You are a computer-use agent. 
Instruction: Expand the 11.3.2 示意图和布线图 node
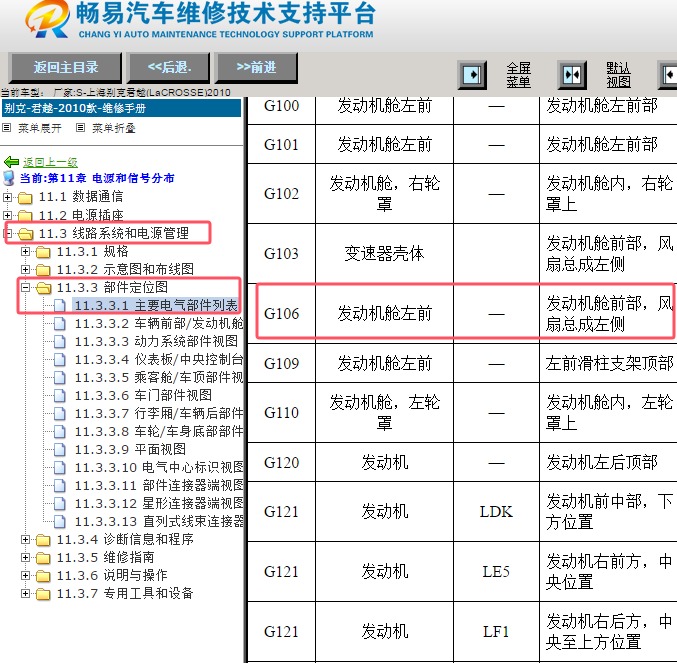point(25,269)
